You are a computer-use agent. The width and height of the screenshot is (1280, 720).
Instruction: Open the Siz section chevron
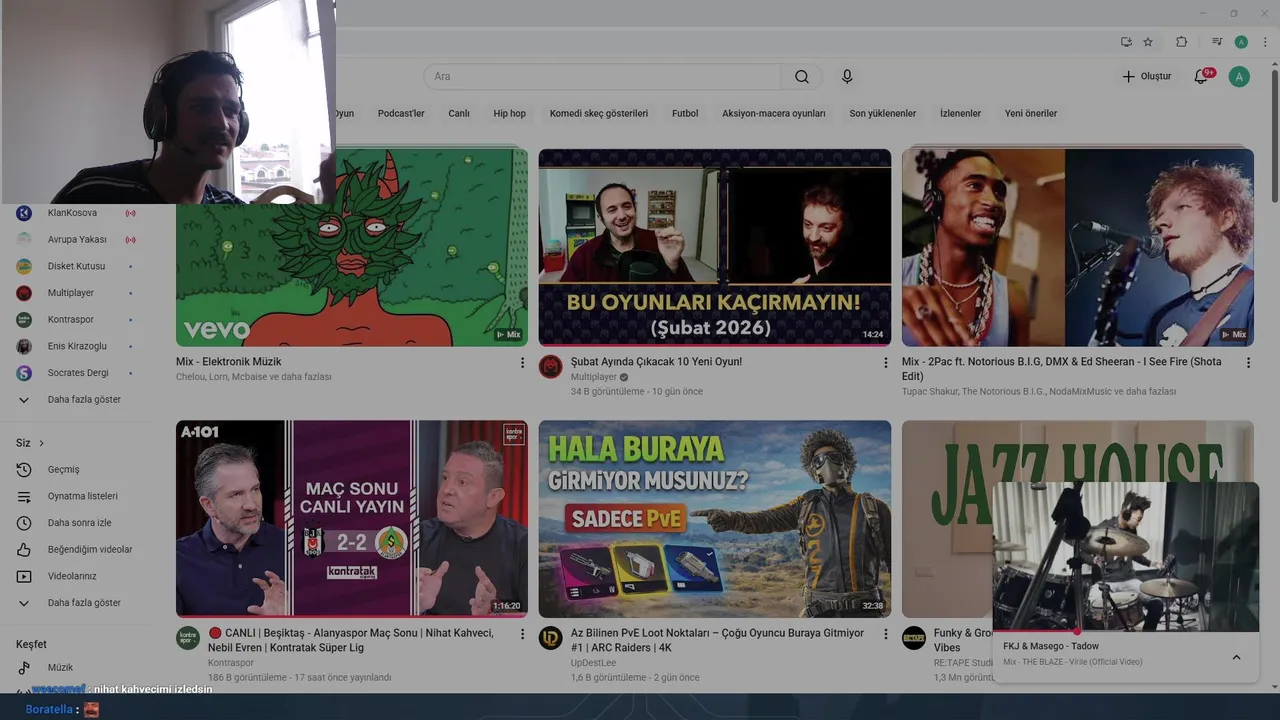click(x=41, y=443)
